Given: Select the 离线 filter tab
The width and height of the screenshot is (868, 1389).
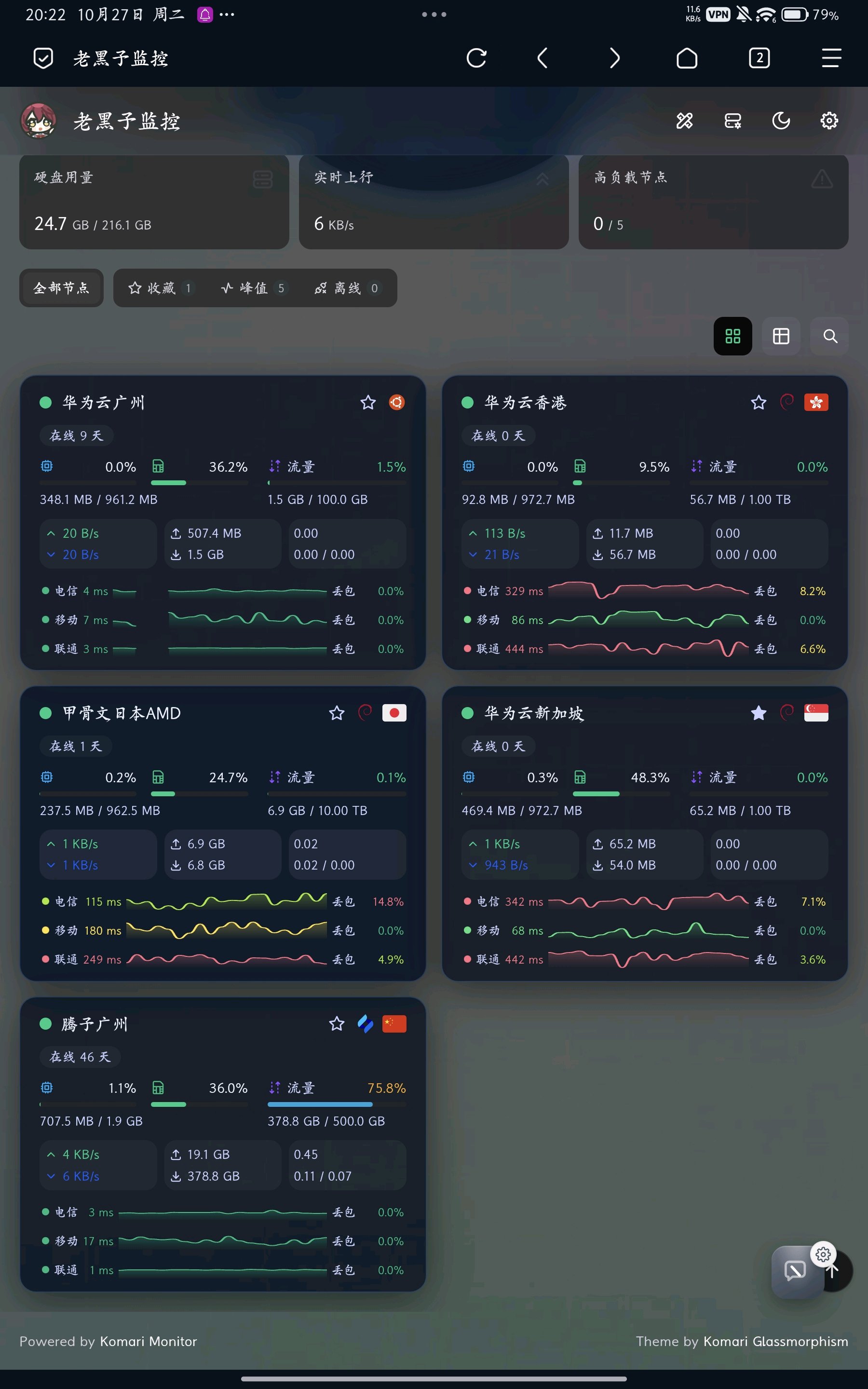Looking at the screenshot, I should [347, 288].
